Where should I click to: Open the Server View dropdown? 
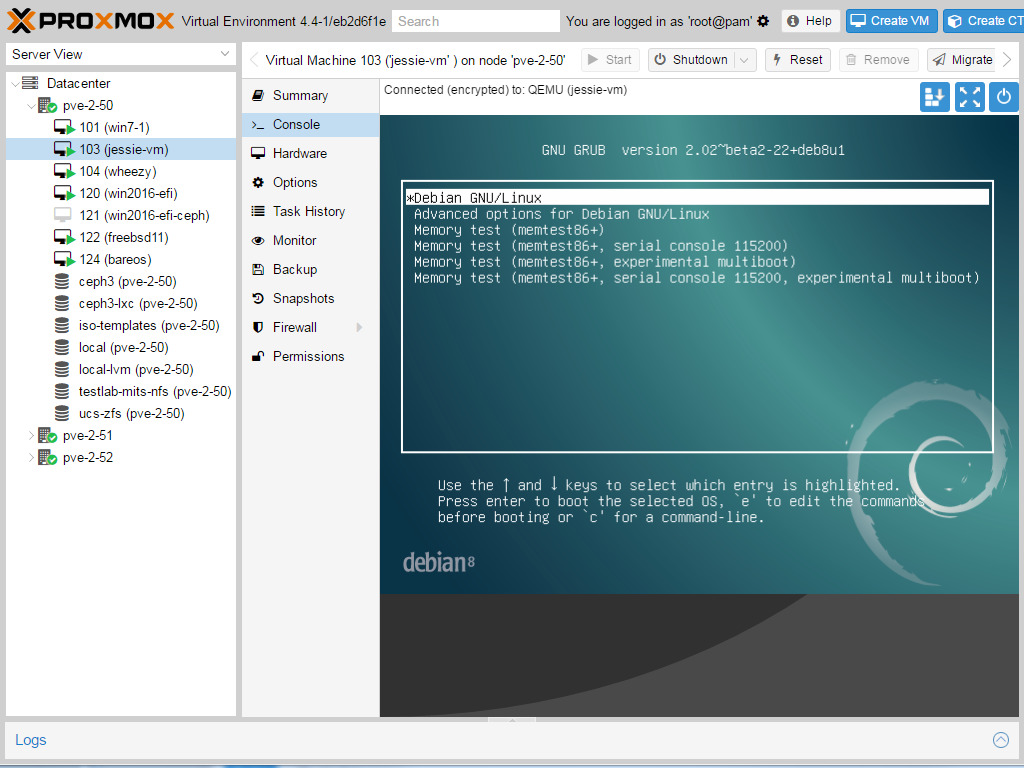click(225, 54)
